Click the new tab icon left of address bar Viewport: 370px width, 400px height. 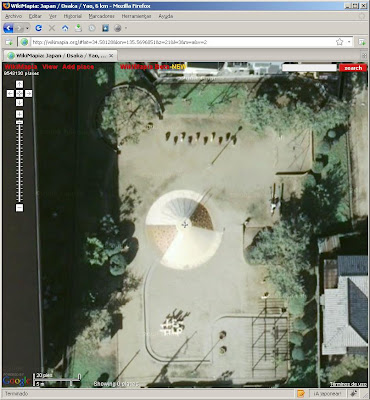9,42
